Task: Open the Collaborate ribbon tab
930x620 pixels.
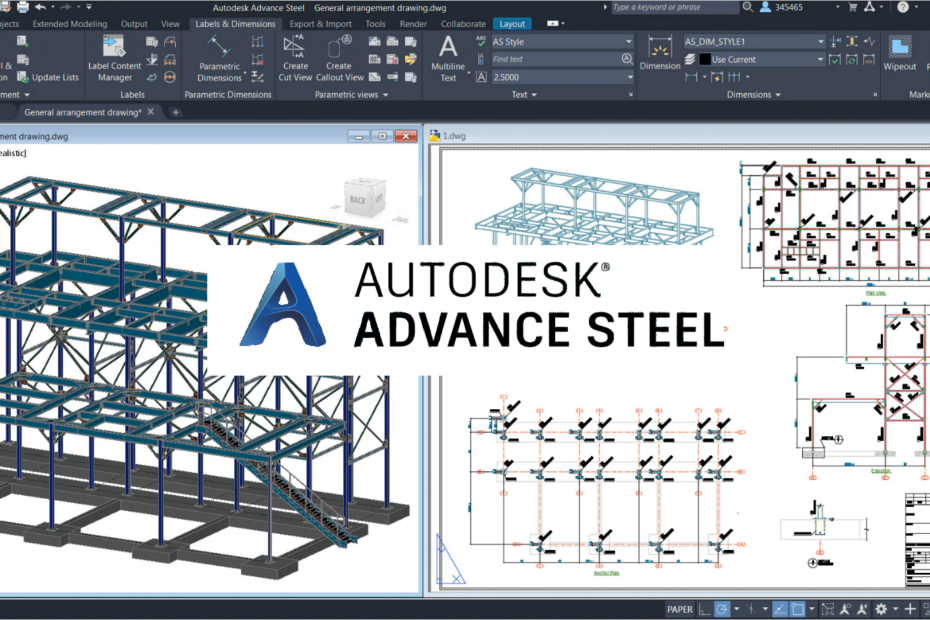Action: point(463,24)
